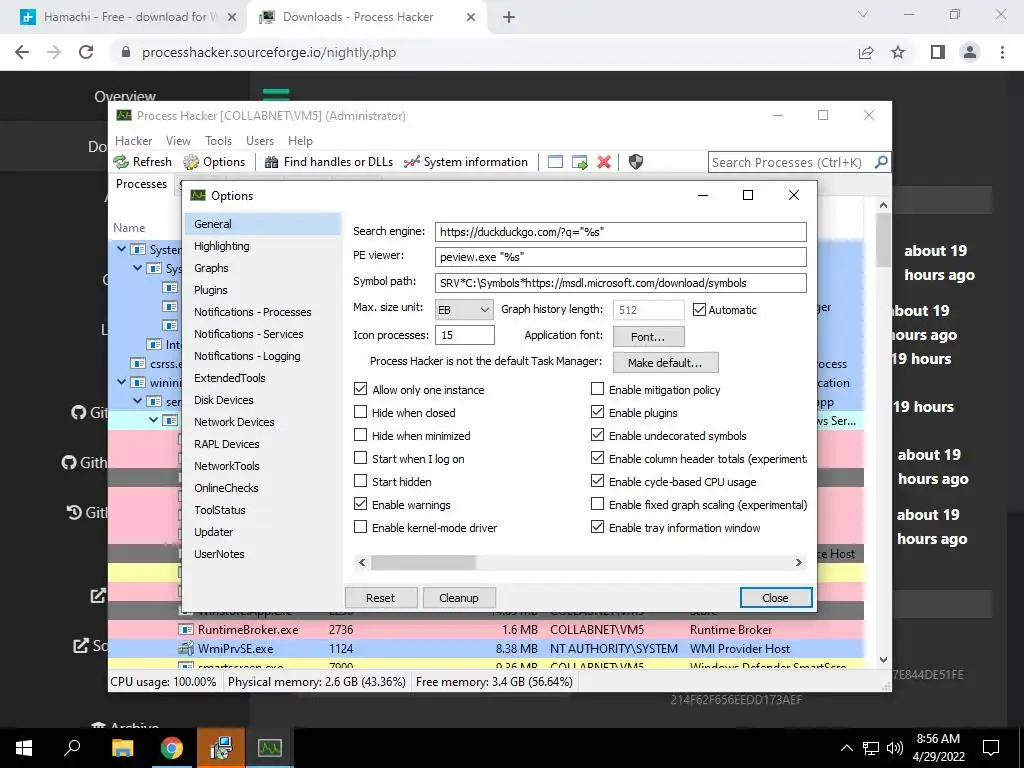Check Enable fixed graph scaling
Image resolution: width=1024 pixels, height=768 pixels.
(x=598, y=504)
